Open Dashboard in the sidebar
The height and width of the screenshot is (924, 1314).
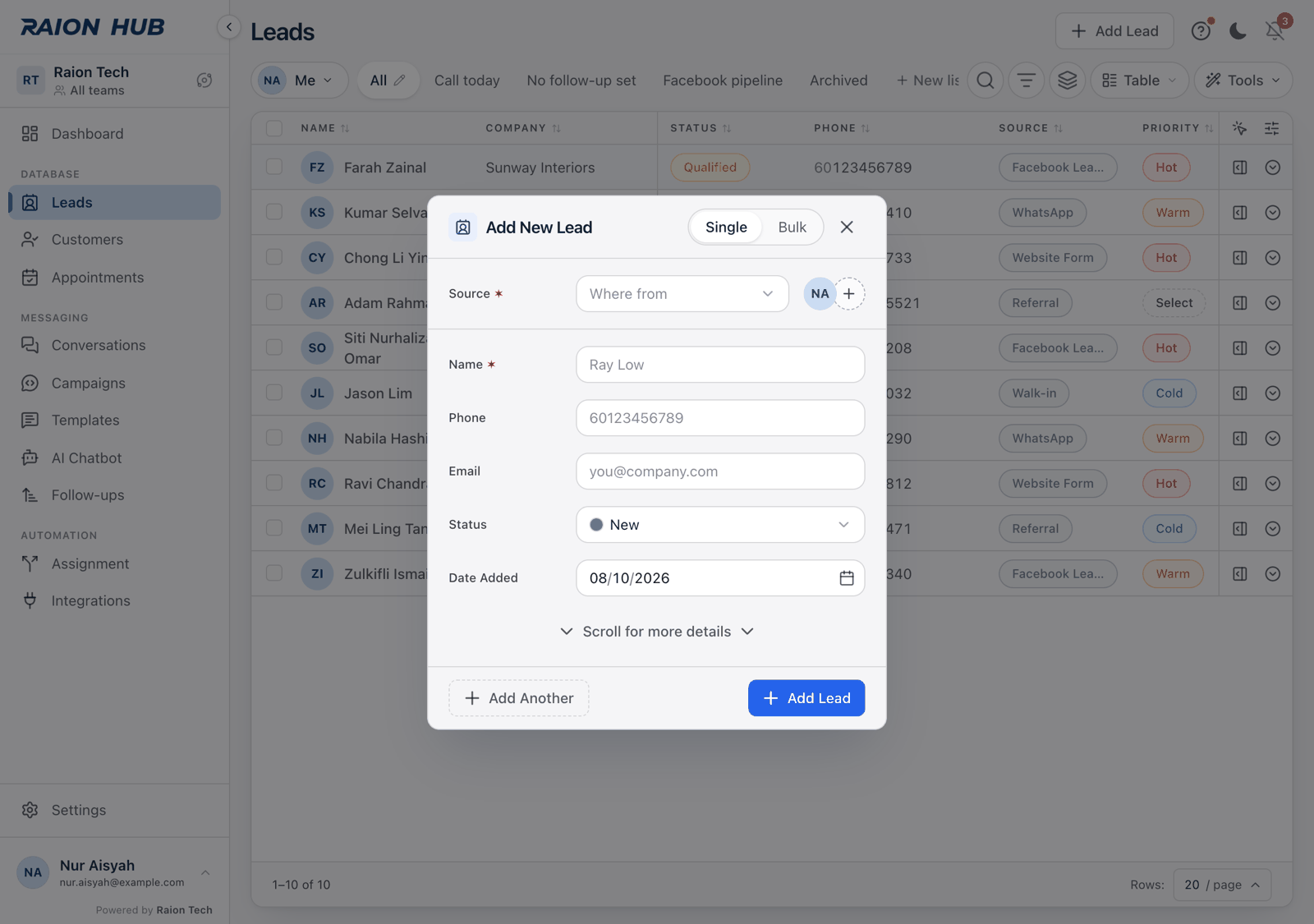114,134
